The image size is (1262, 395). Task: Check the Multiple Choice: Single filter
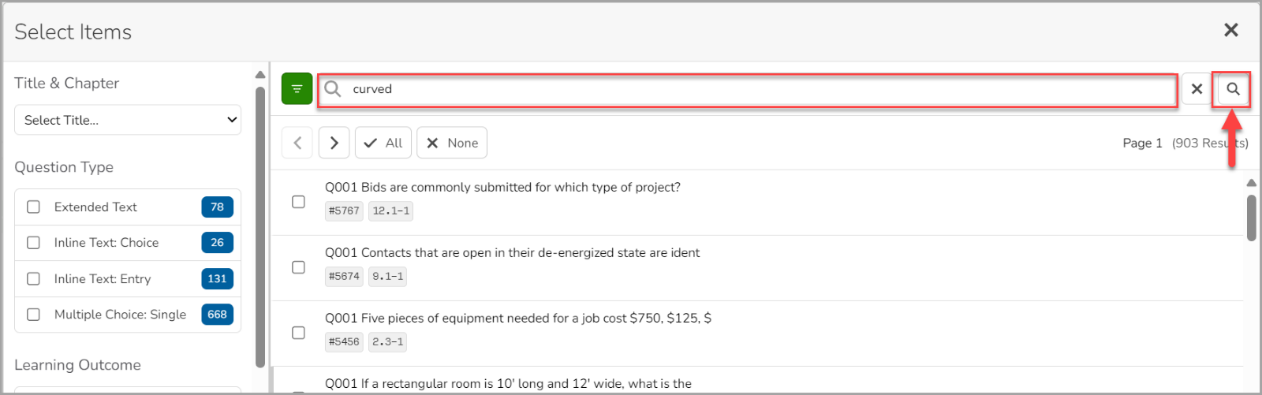pos(34,315)
